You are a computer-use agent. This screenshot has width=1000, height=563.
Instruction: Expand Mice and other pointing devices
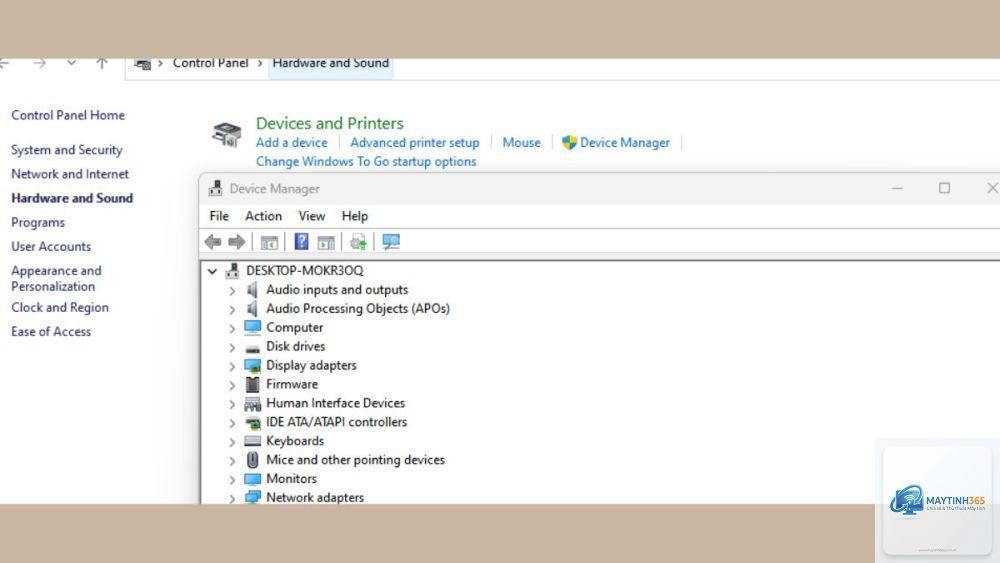click(232, 461)
